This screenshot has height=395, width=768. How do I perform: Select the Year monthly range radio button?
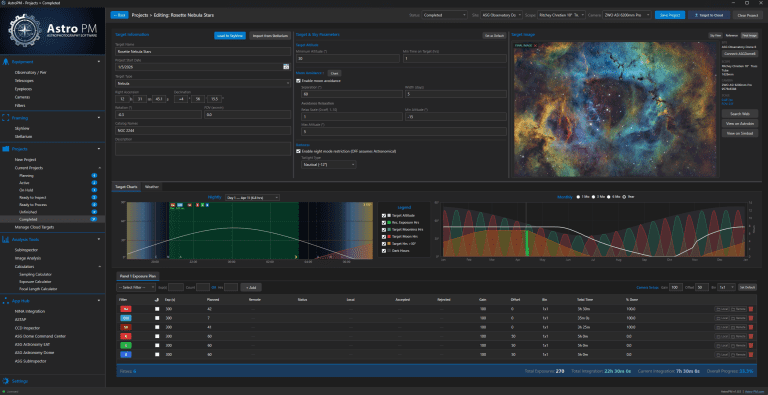coord(624,197)
